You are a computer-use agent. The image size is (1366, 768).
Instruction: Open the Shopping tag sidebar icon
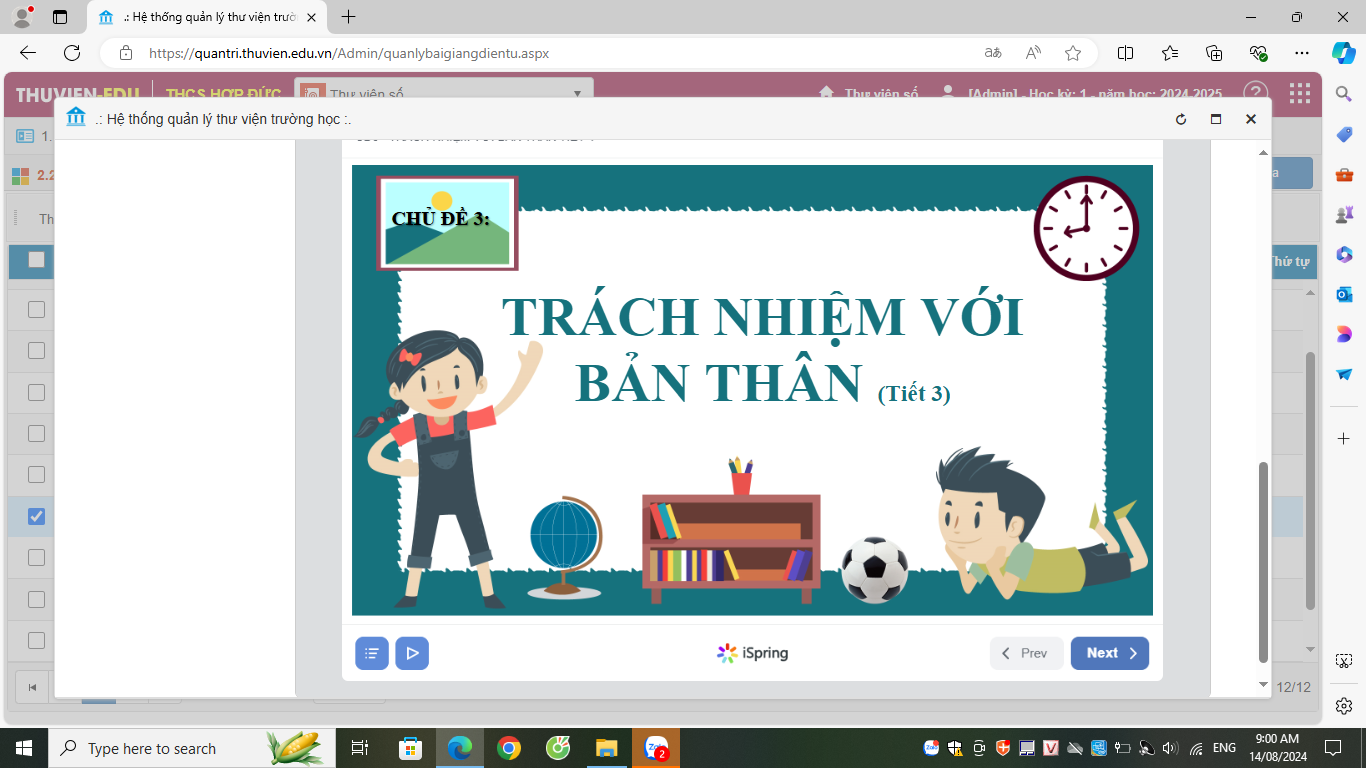click(1344, 134)
